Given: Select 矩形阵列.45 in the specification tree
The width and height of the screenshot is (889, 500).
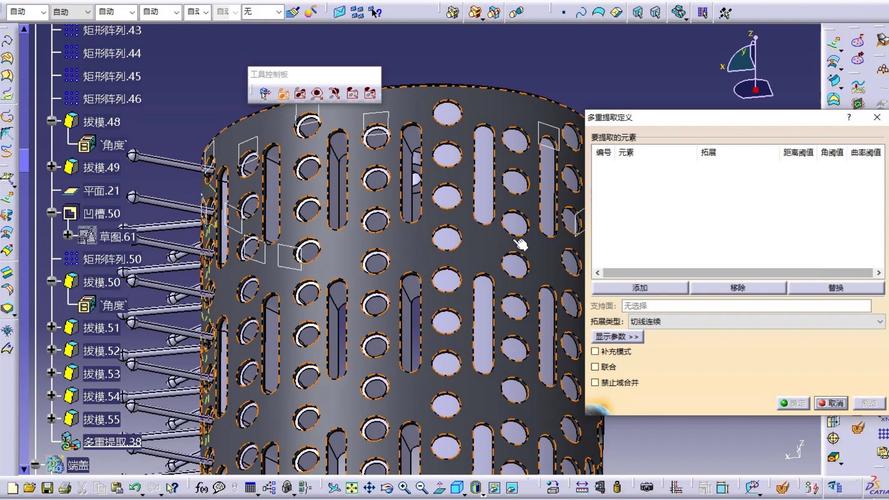Looking at the screenshot, I should tap(112, 76).
